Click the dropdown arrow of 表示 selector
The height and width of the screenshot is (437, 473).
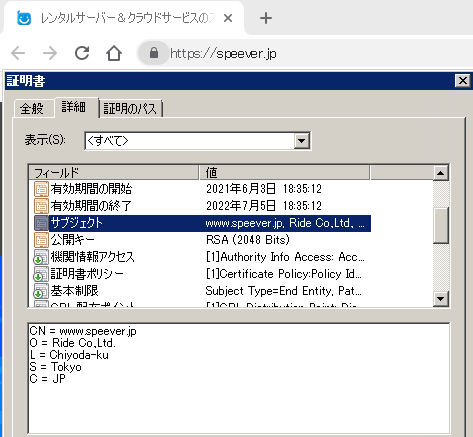pyautogui.click(x=302, y=141)
